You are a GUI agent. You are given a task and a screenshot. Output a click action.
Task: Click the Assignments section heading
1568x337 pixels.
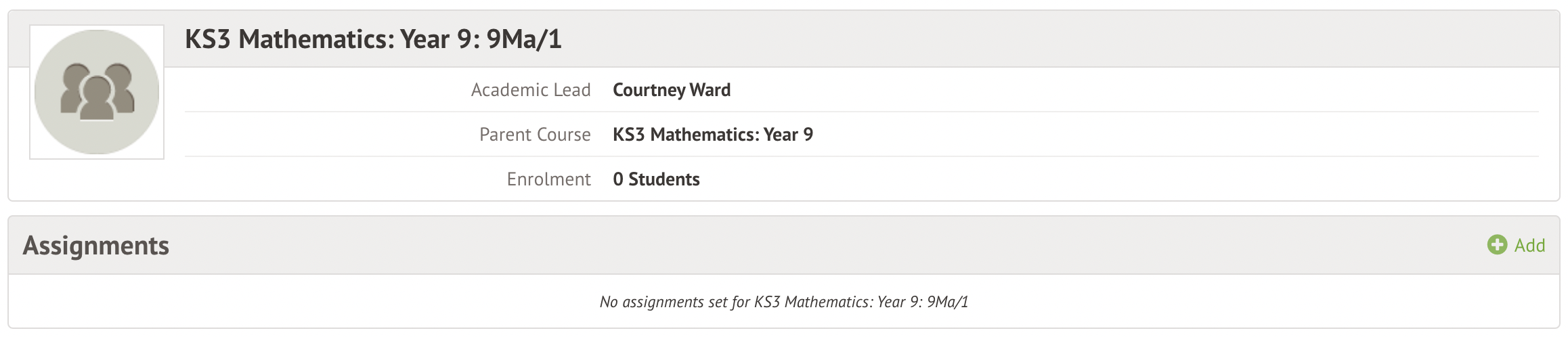[96, 246]
